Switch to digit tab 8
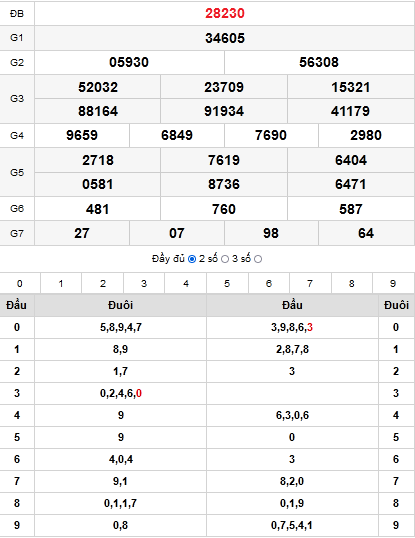 (x=352, y=283)
